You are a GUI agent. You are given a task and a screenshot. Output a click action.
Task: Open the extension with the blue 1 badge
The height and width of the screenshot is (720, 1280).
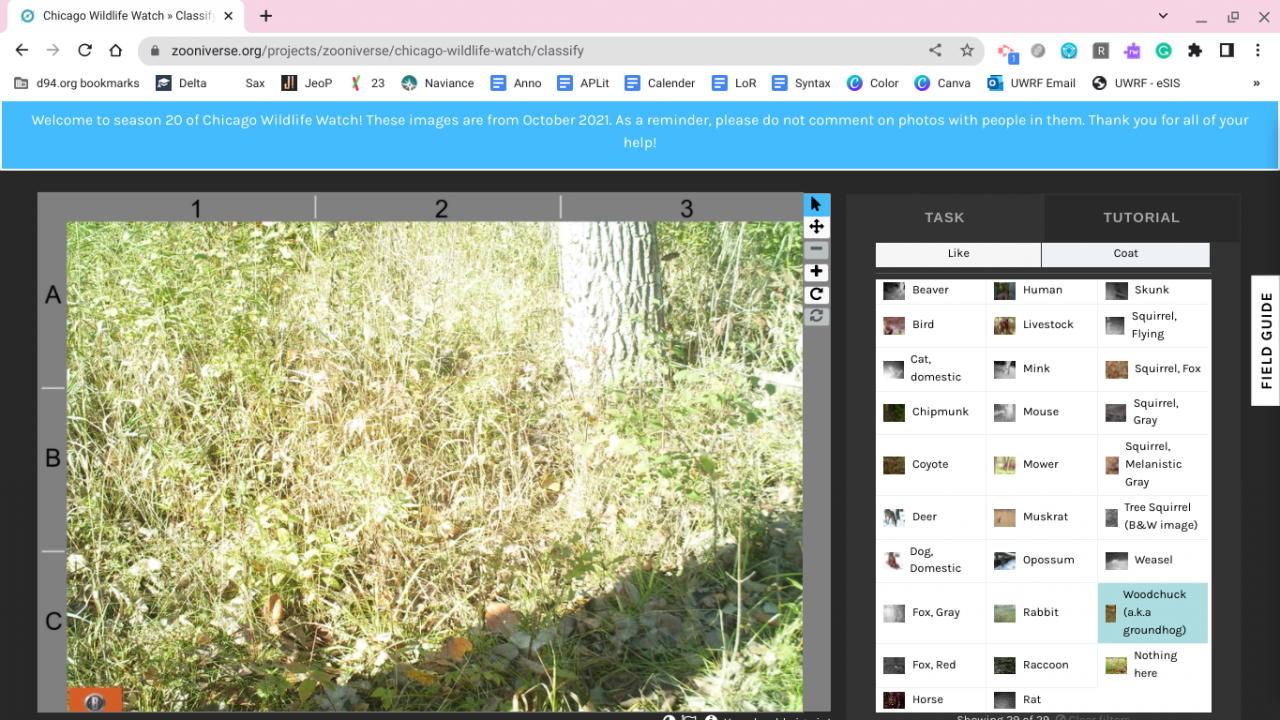coord(1007,51)
